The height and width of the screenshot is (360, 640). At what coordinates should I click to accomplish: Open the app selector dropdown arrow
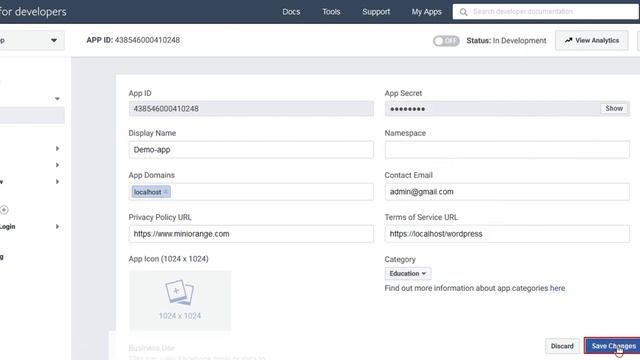[54, 40]
